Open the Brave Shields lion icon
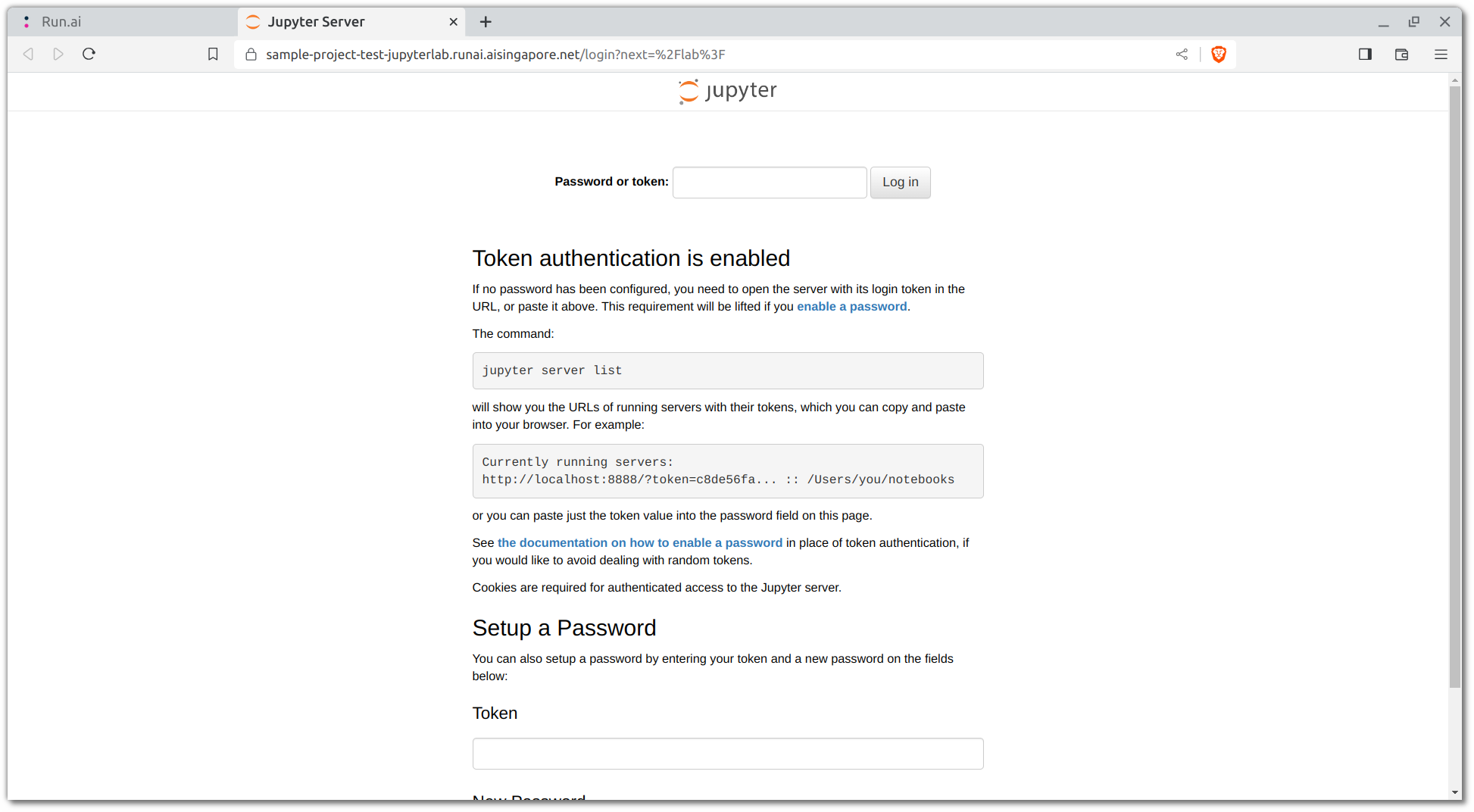This screenshot has width=1474, height=812. (1219, 54)
